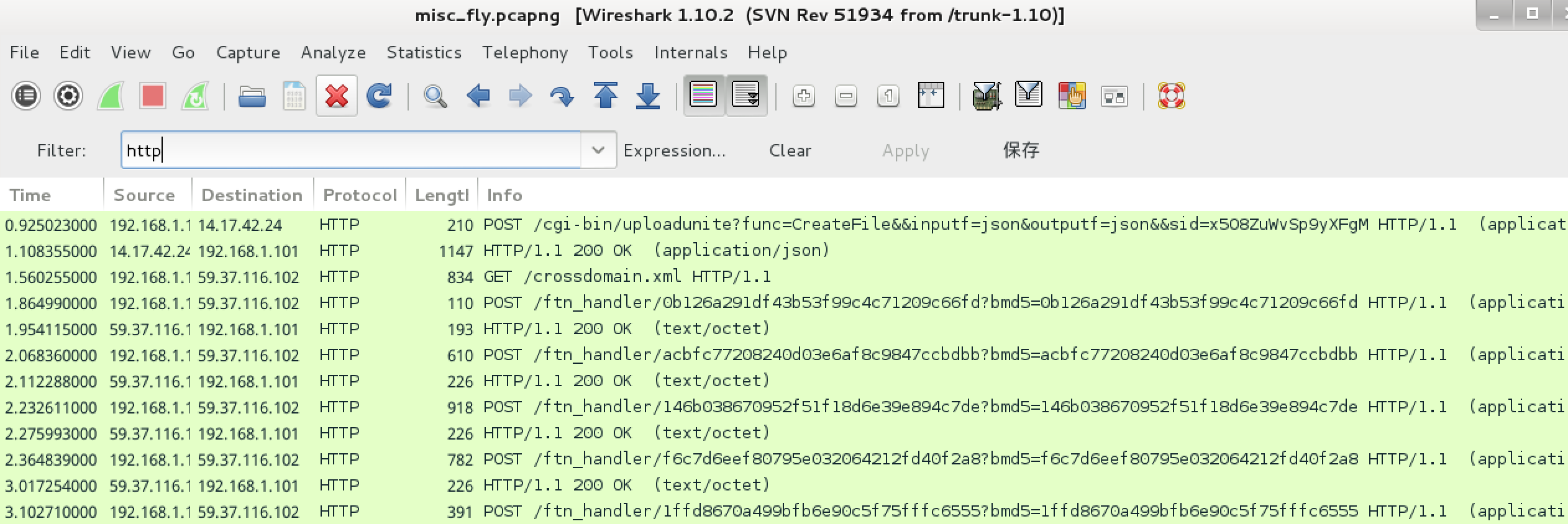Open the Help menu
Viewport: 1568px width, 524px height.
point(767,53)
